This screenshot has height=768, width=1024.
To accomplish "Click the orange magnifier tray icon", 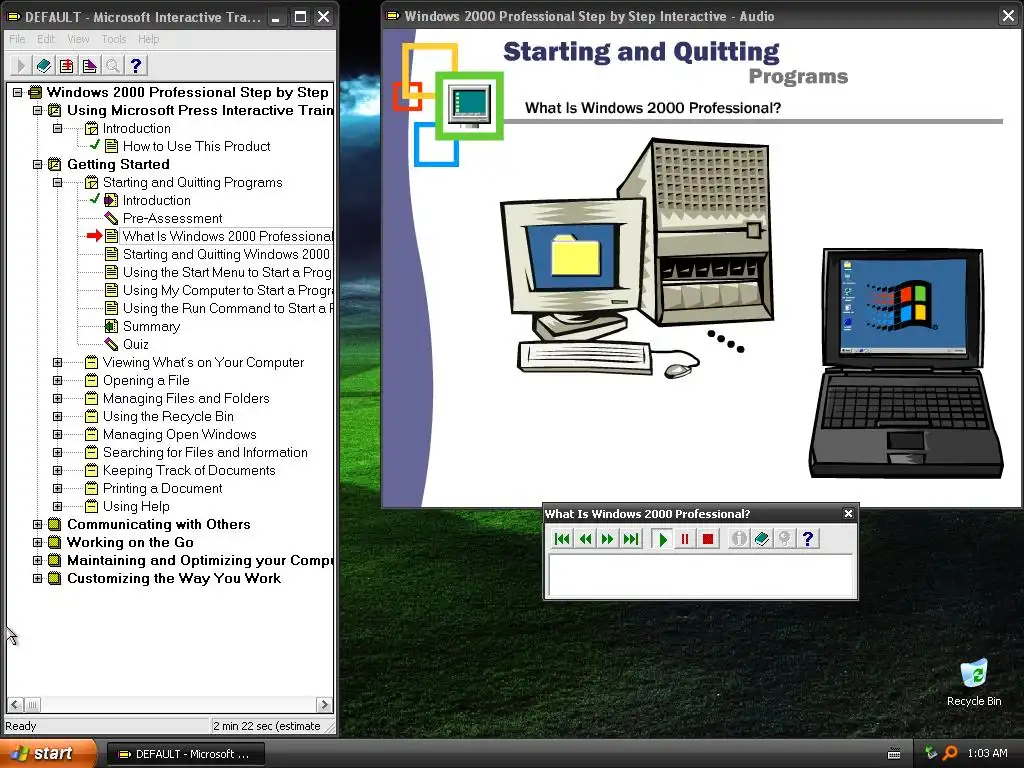I will click(x=950, y=753).
